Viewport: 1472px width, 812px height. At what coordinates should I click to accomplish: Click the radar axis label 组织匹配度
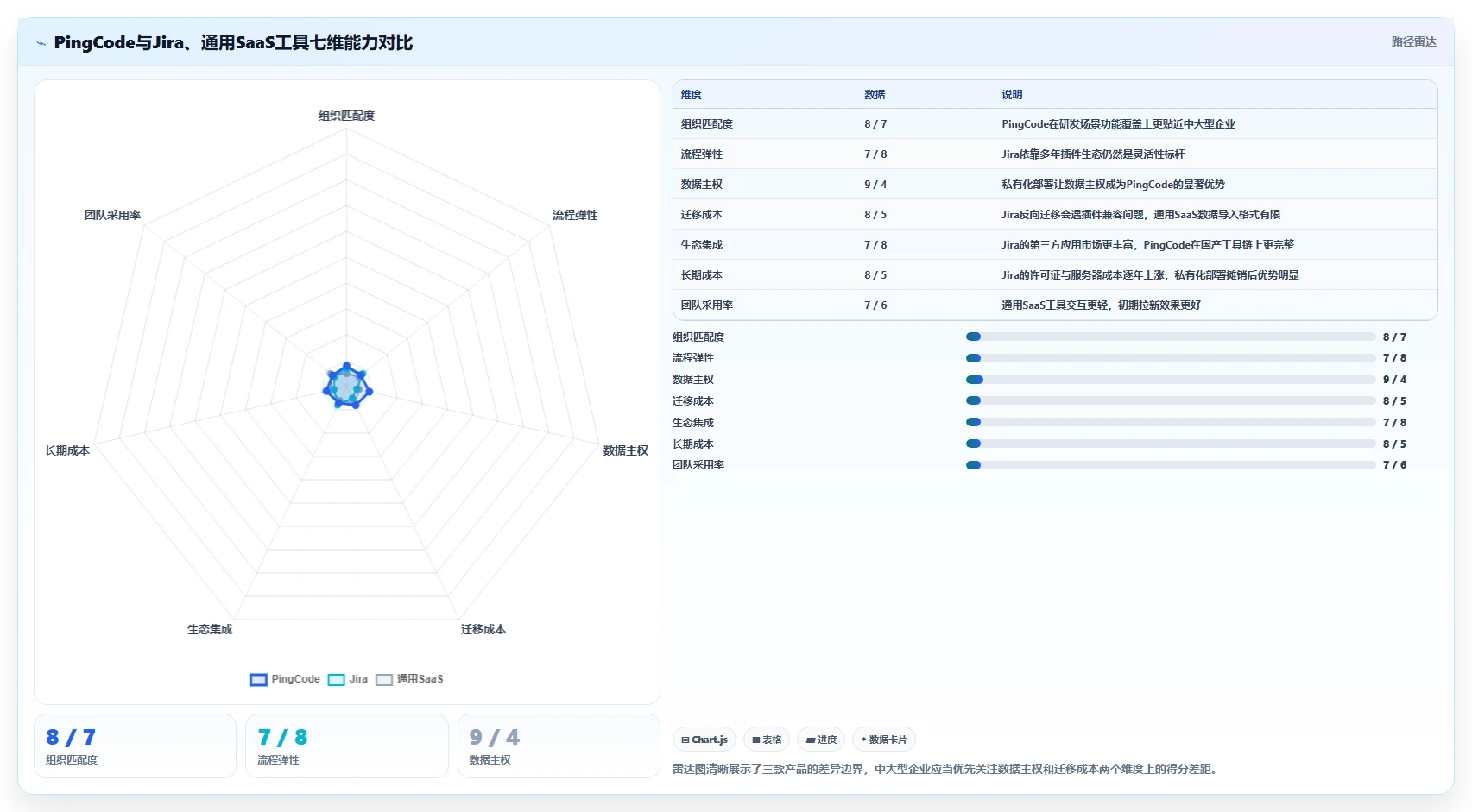coord(346,116)
